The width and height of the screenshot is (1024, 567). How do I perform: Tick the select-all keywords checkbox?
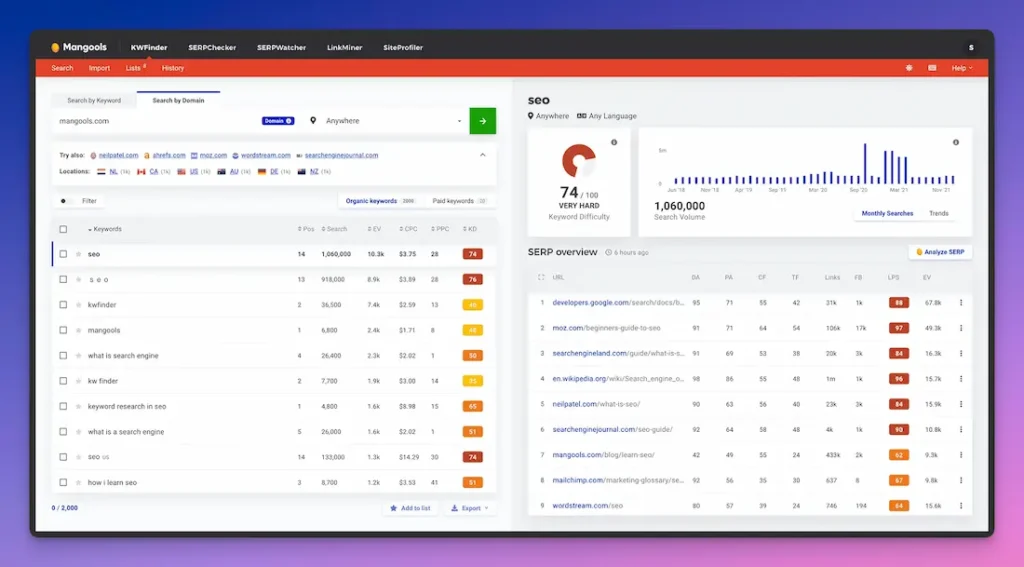(x=63, y=229)
